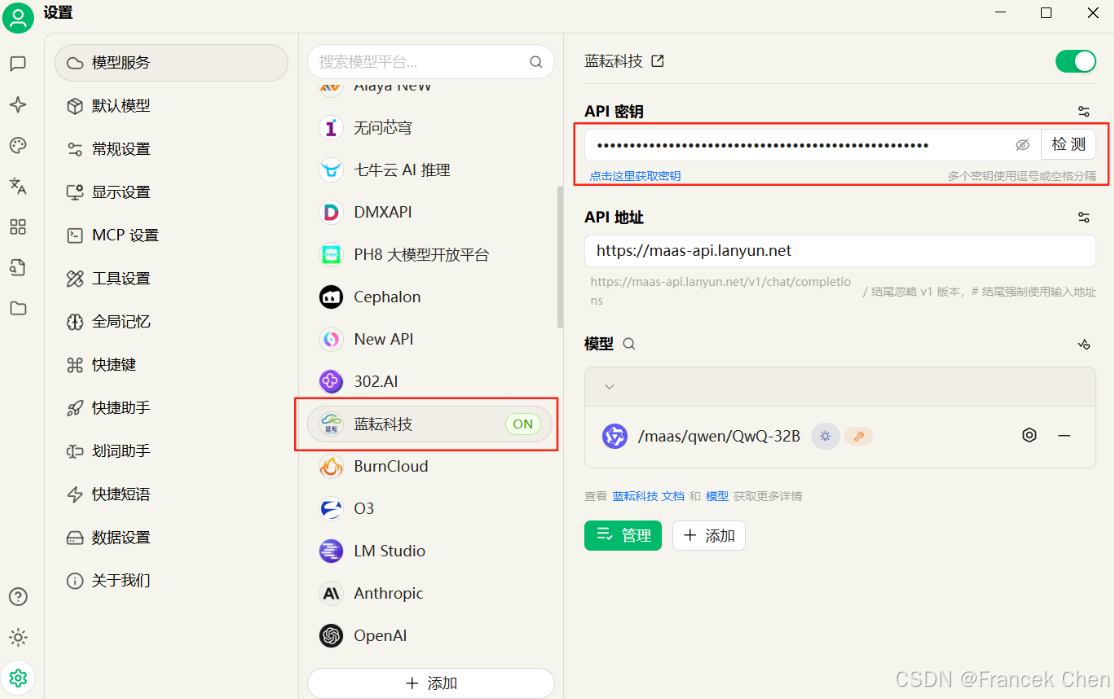Select the Cephalon provider
Screen dimensions: 1114x699
[431, 297]
